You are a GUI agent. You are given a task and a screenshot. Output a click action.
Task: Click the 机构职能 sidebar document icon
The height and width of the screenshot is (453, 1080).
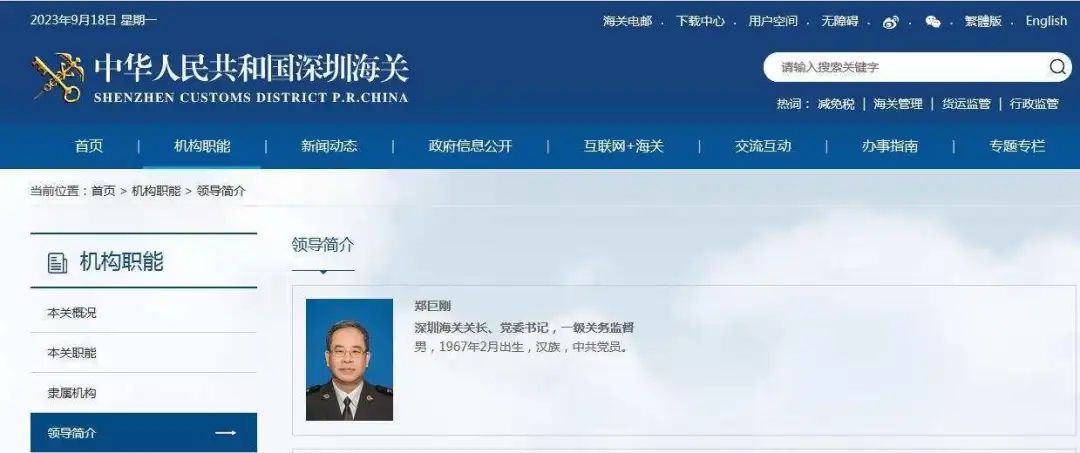click(57, 262)
